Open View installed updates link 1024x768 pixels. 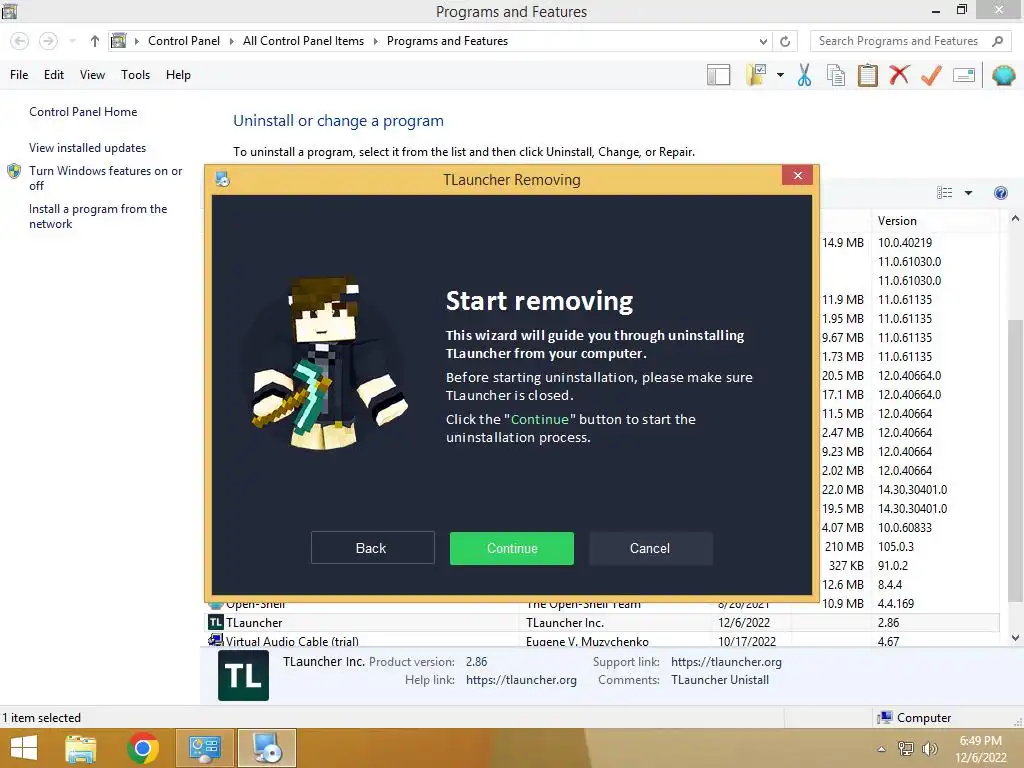coord(88,148)
